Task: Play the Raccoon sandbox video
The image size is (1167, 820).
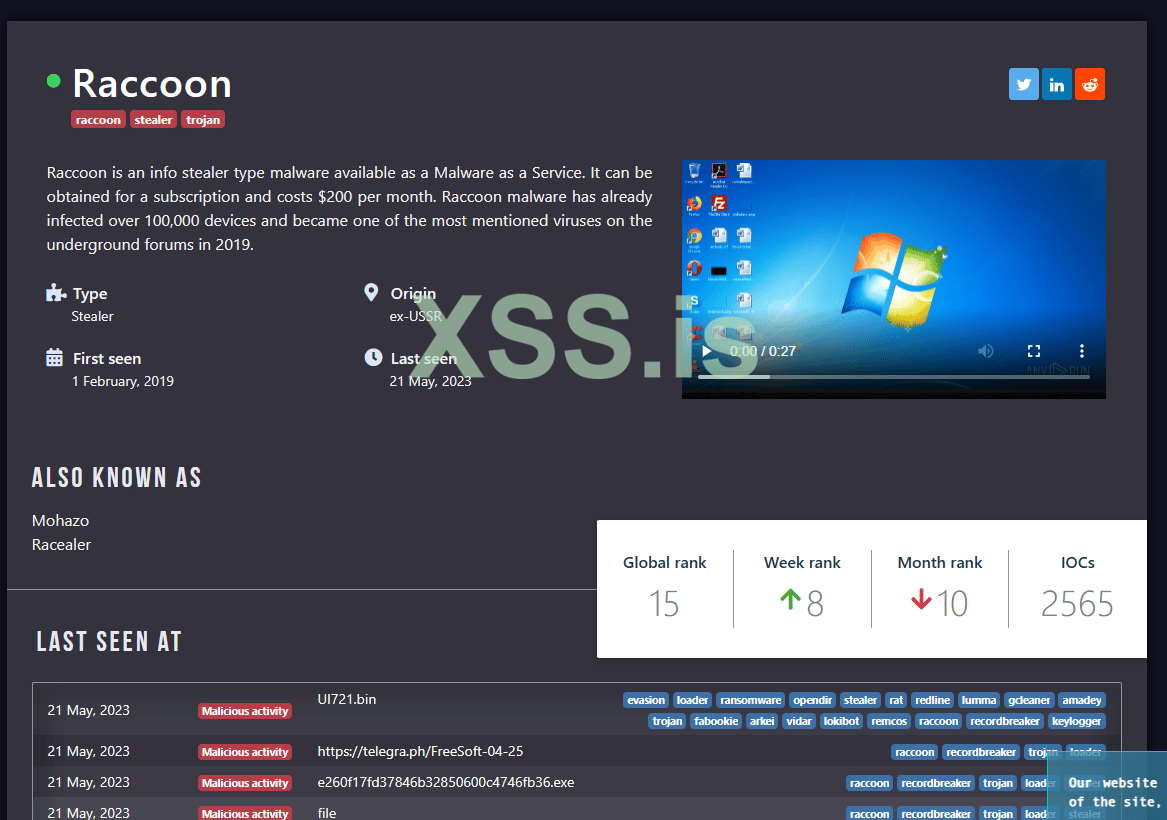Action: point(706,351)
